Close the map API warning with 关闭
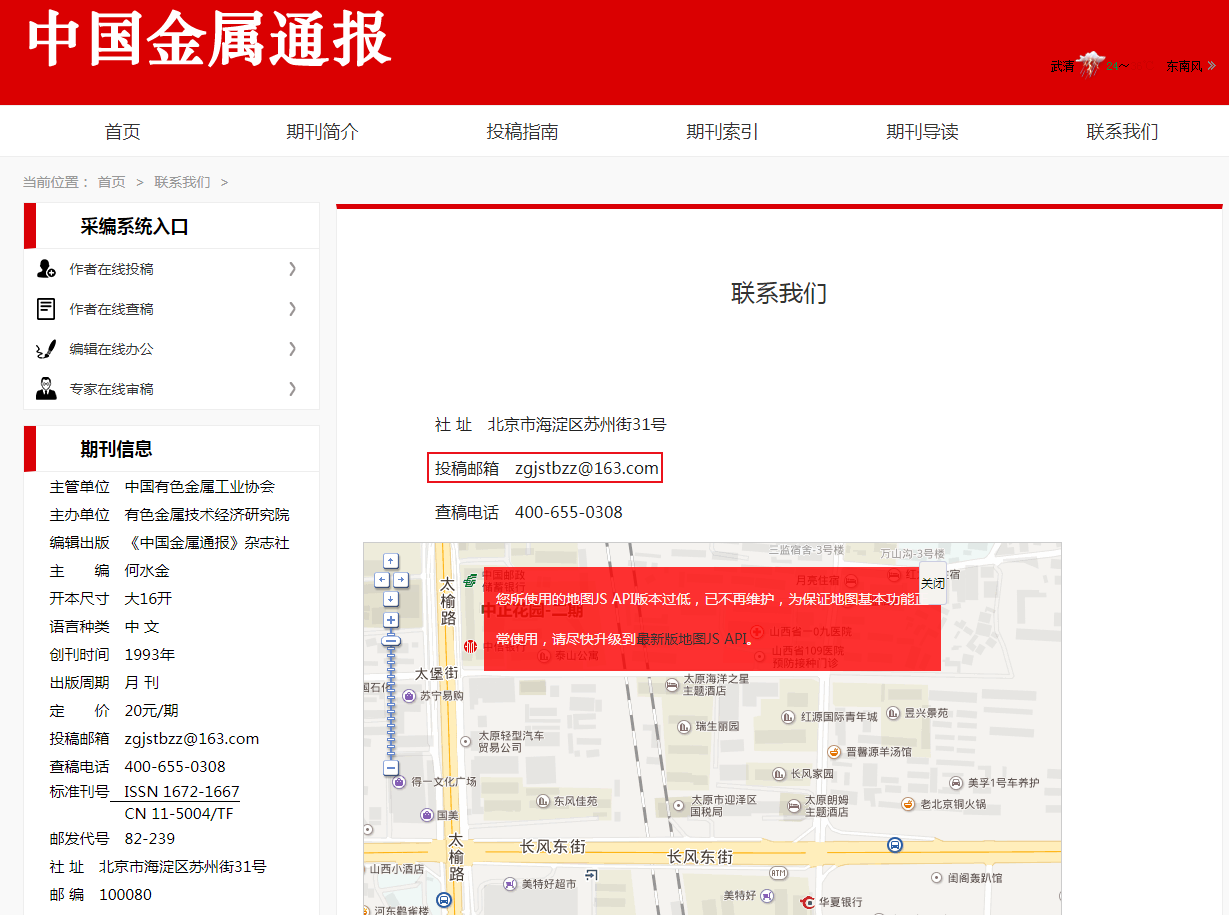The width and height of the screenshot is (1229, 915). 932,583
